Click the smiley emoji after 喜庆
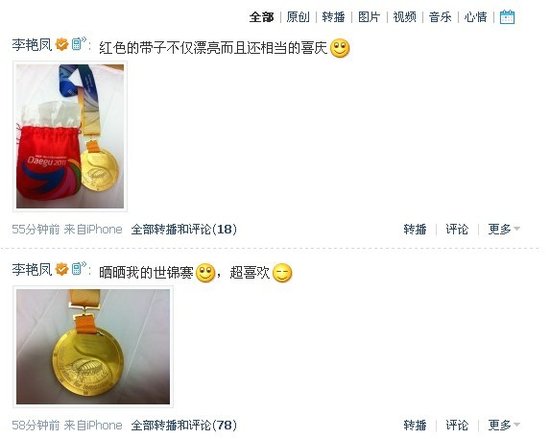550x439 pixels. [x=340, y=48]
